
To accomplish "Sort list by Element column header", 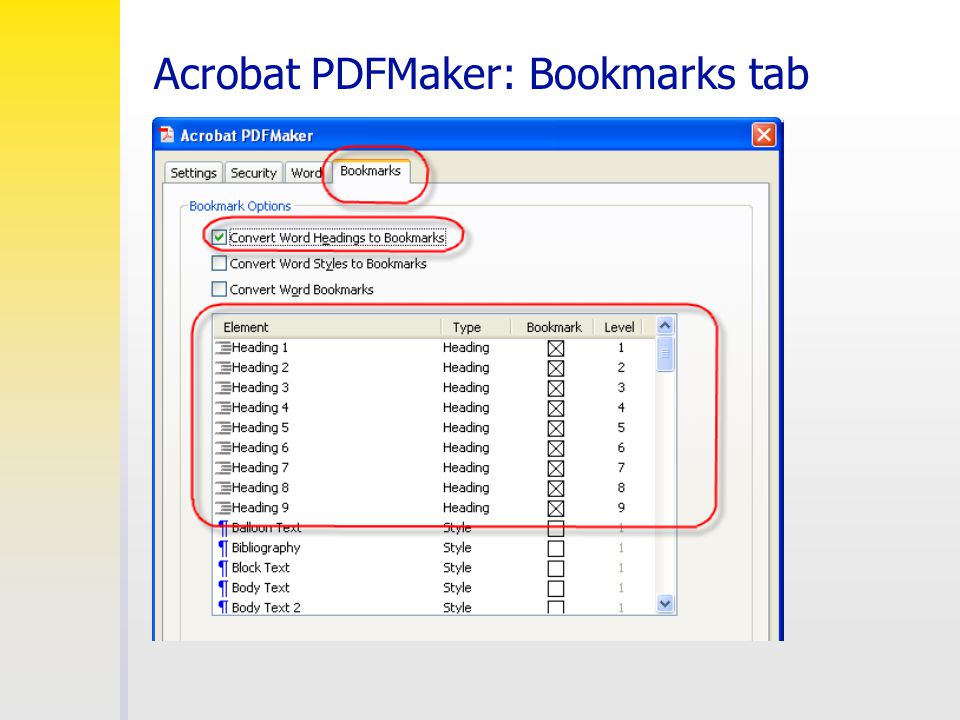I will (x=327, y=327).
